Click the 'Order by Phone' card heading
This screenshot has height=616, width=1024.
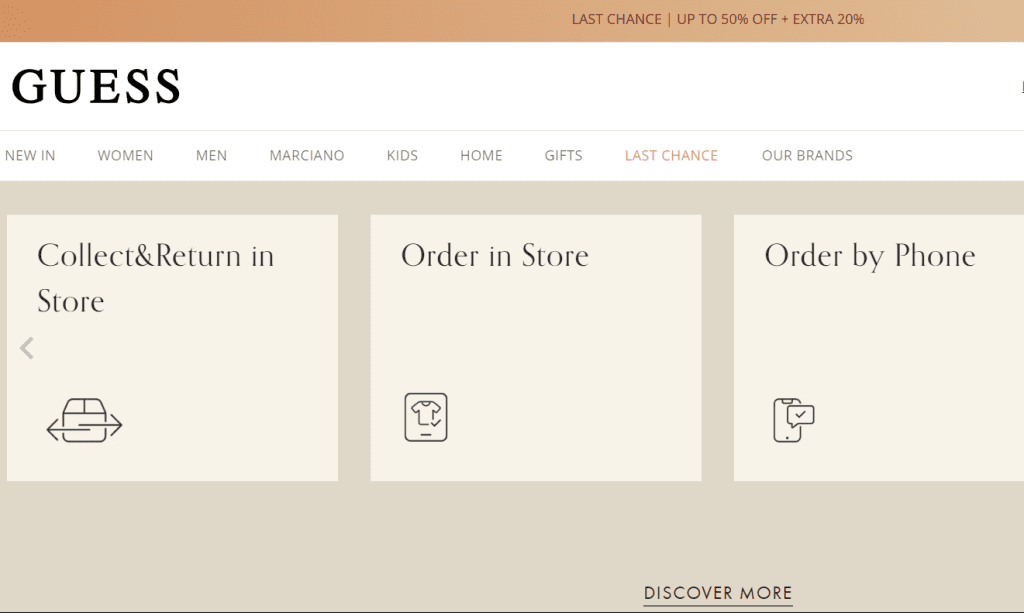pyautogui.click(x=869, y=256)
